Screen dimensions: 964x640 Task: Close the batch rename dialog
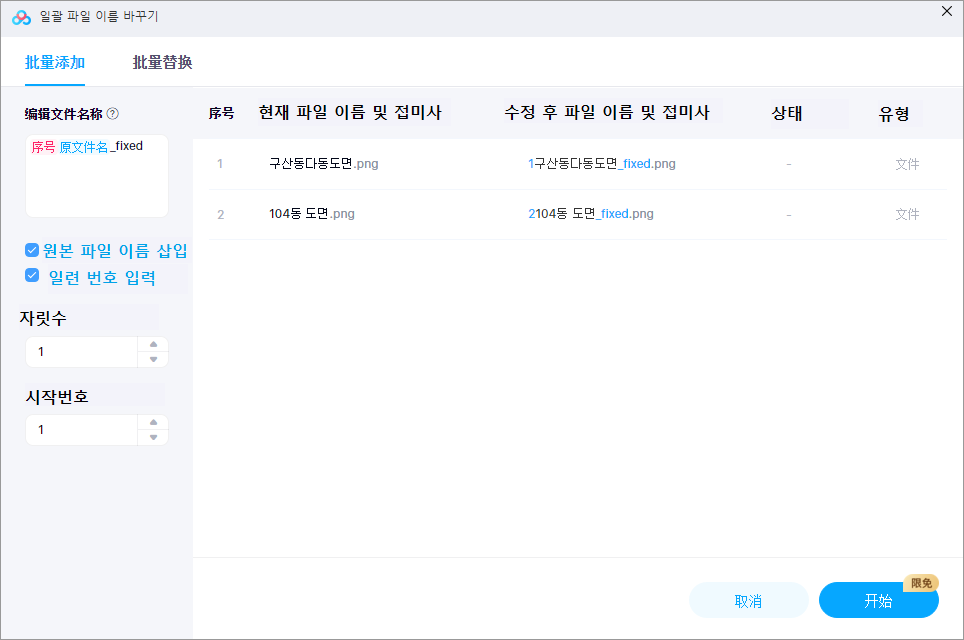tap(947, 11)
